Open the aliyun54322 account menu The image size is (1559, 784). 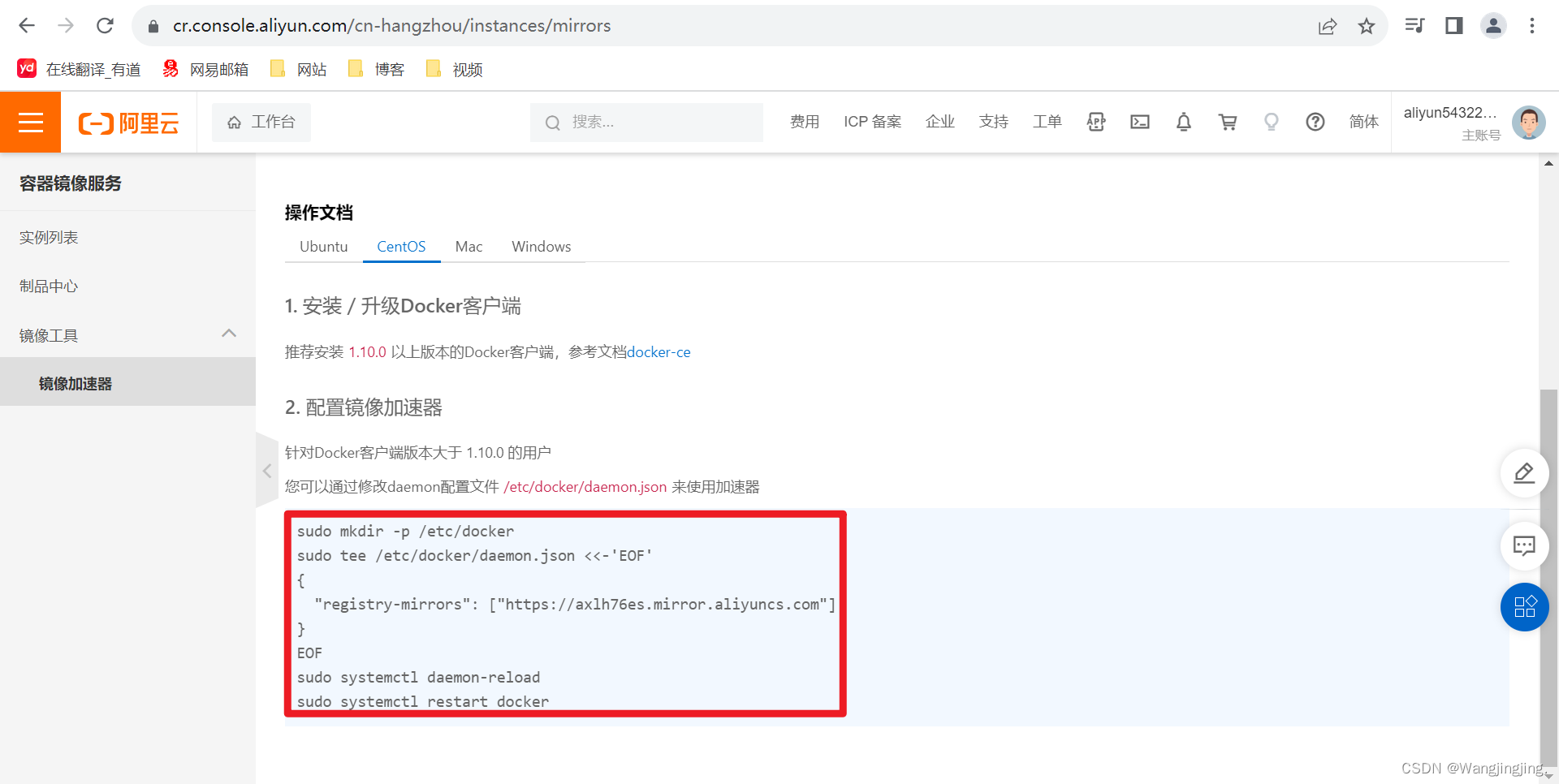tap(1450, 123)
